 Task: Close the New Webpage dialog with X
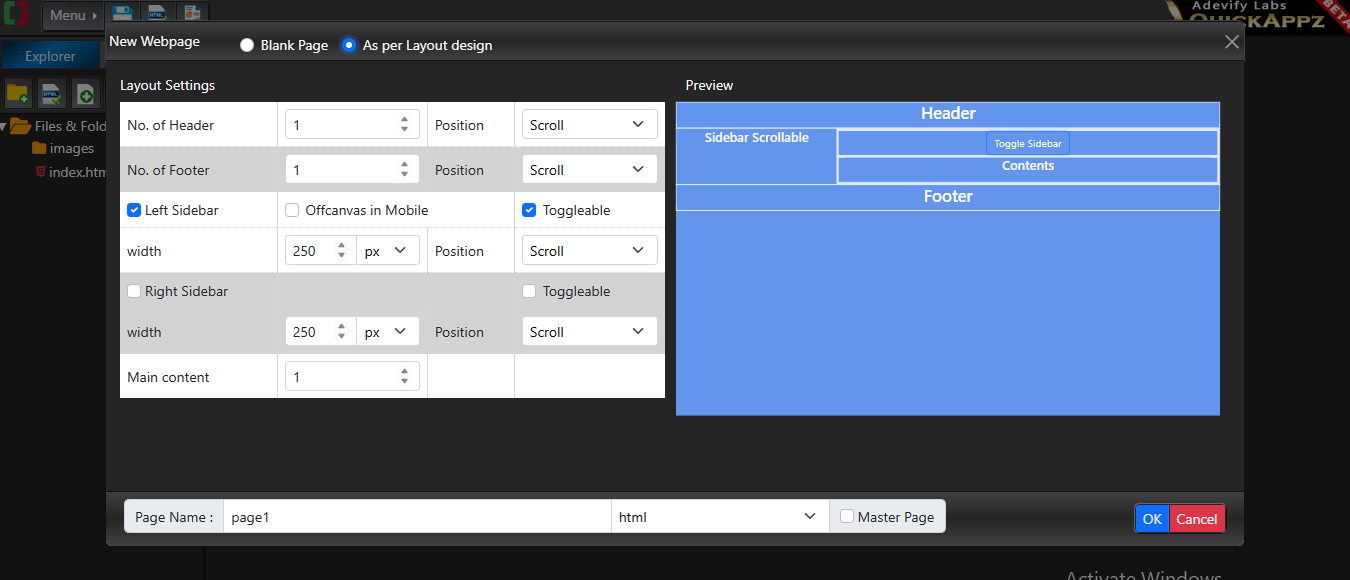click(x=1232, y=42)
